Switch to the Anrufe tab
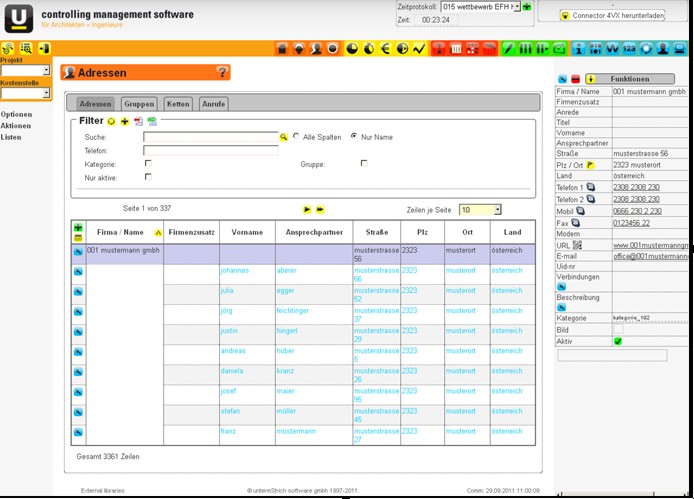This screenshot has height=499, width=694. click(x=213, y=104)
